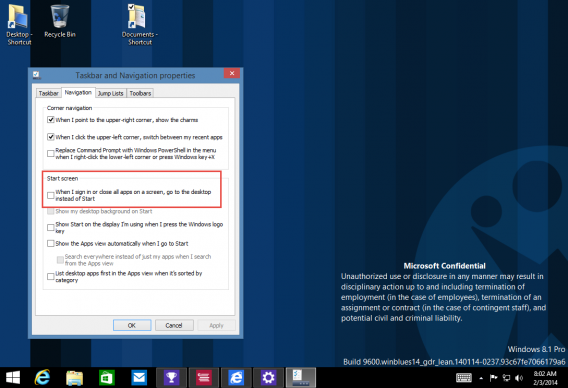
Task: Click the 'Corner navigation' group label
Action: coord(69,108)
